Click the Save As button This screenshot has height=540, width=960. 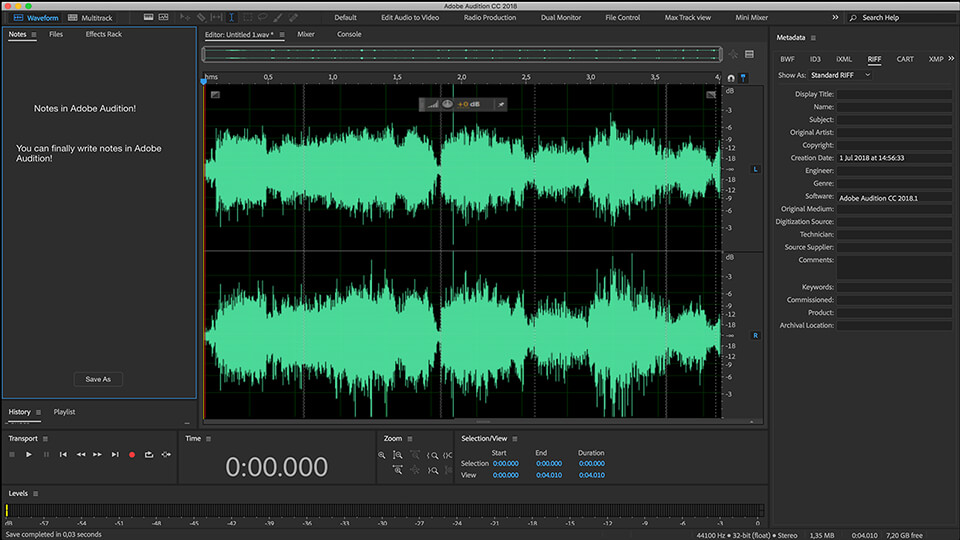pos(98,379)
